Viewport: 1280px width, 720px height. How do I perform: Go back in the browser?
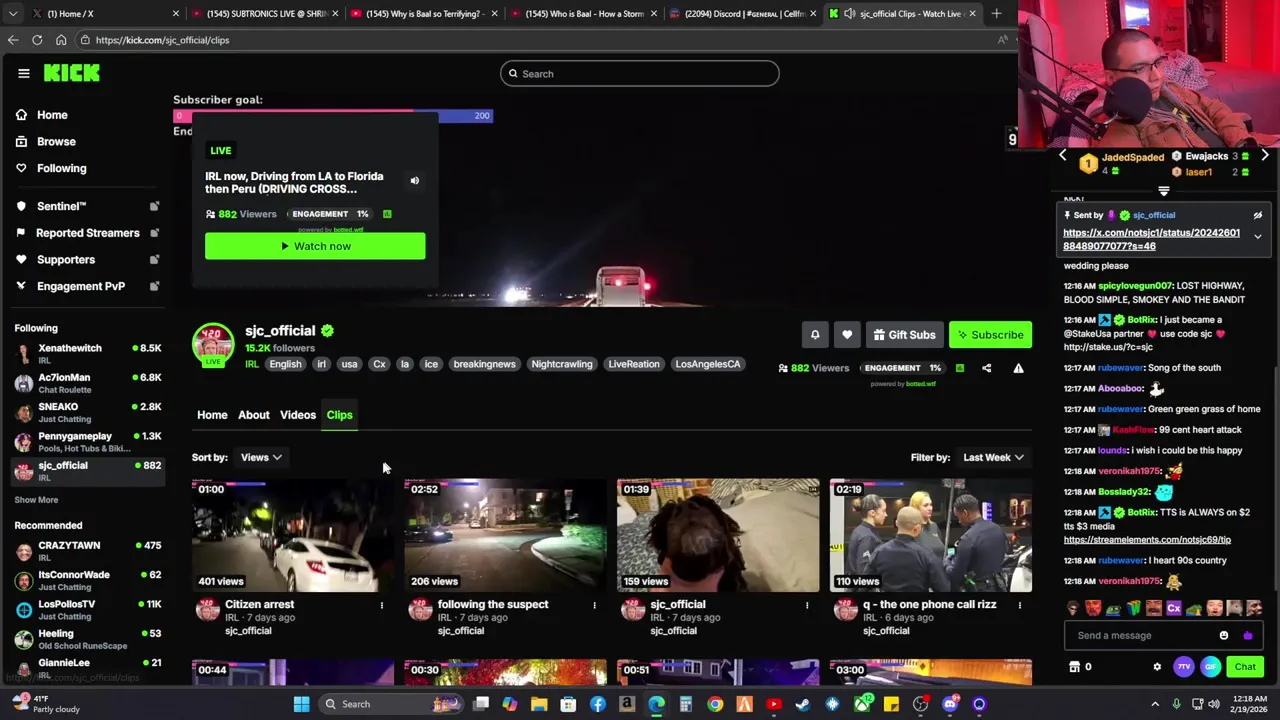coord(13,40)
